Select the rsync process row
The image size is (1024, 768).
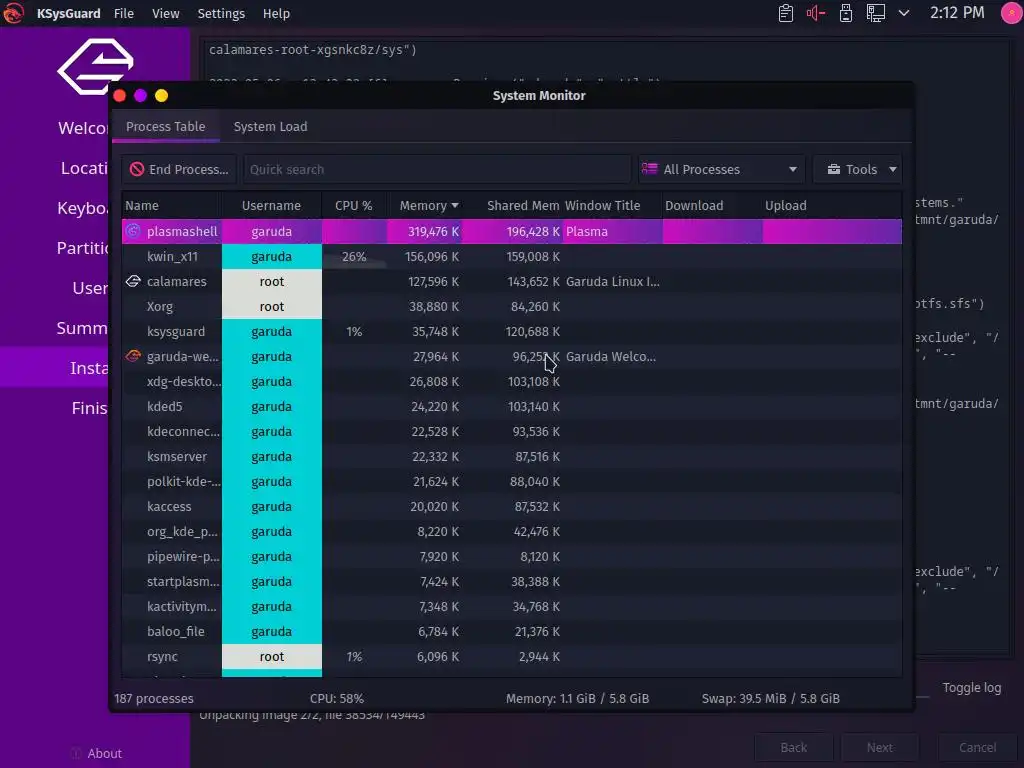pyautogui.click(x=511, y=656)
